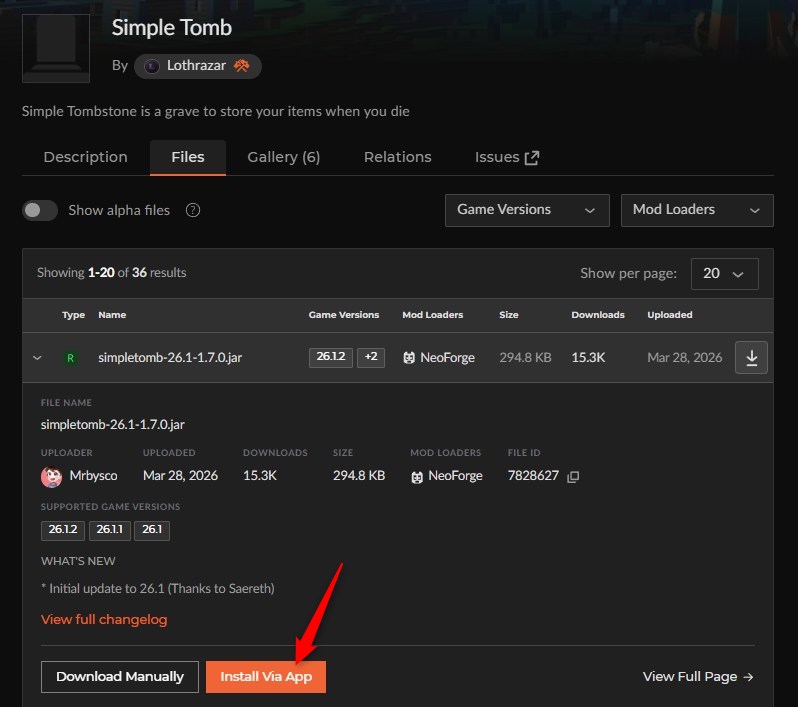Toggle Show alpha files switch

[40, 210]
